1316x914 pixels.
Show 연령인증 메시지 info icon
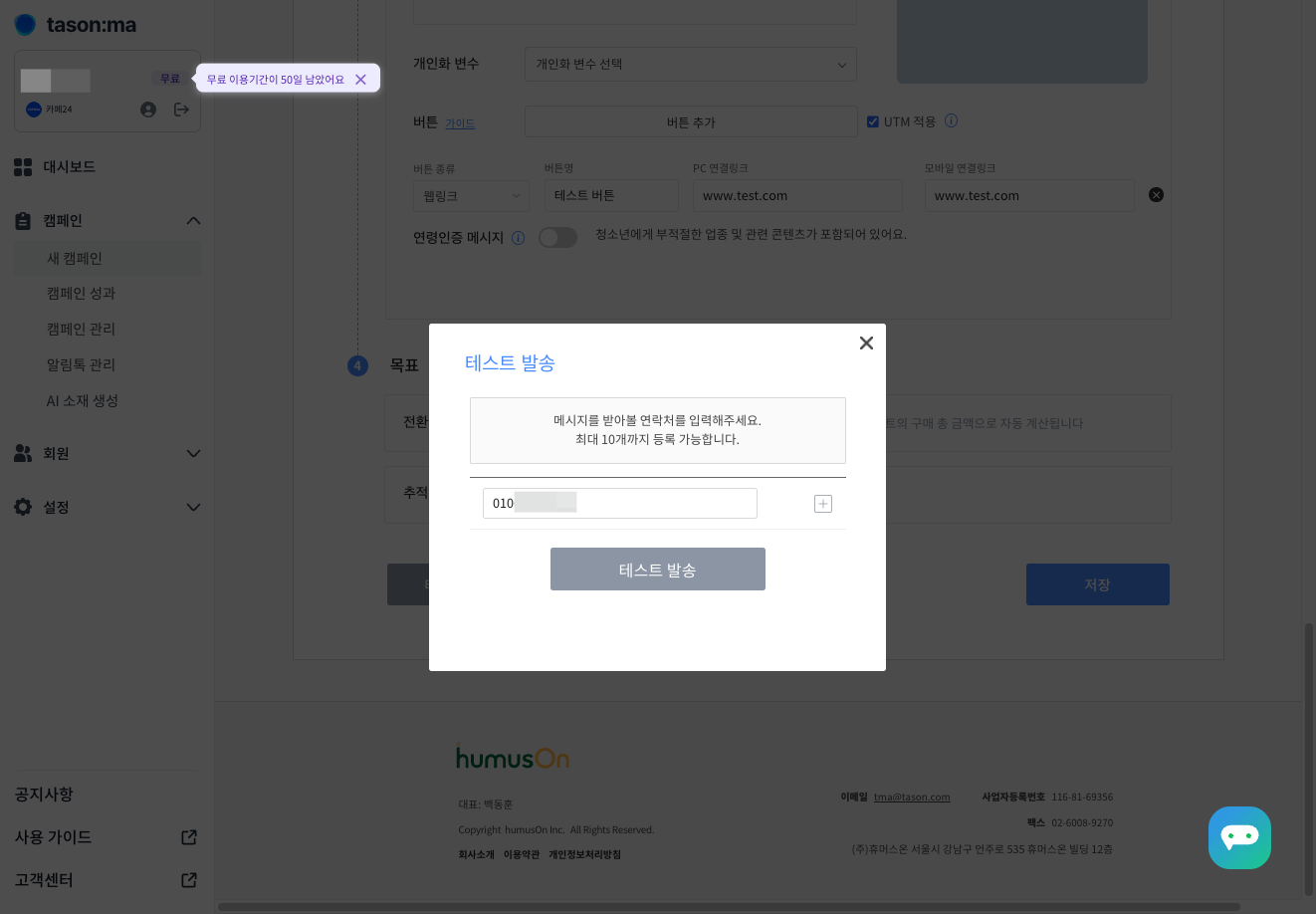pos(518,239)
